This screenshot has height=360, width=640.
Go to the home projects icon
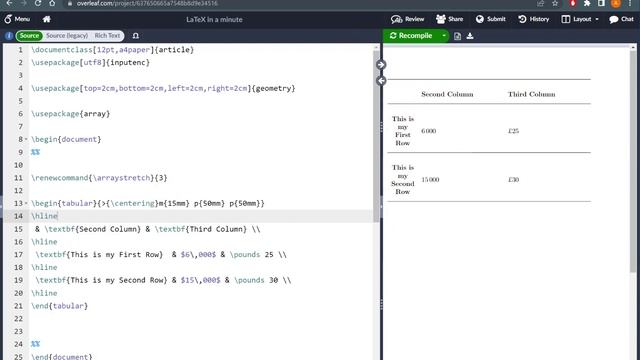point(47,19)
